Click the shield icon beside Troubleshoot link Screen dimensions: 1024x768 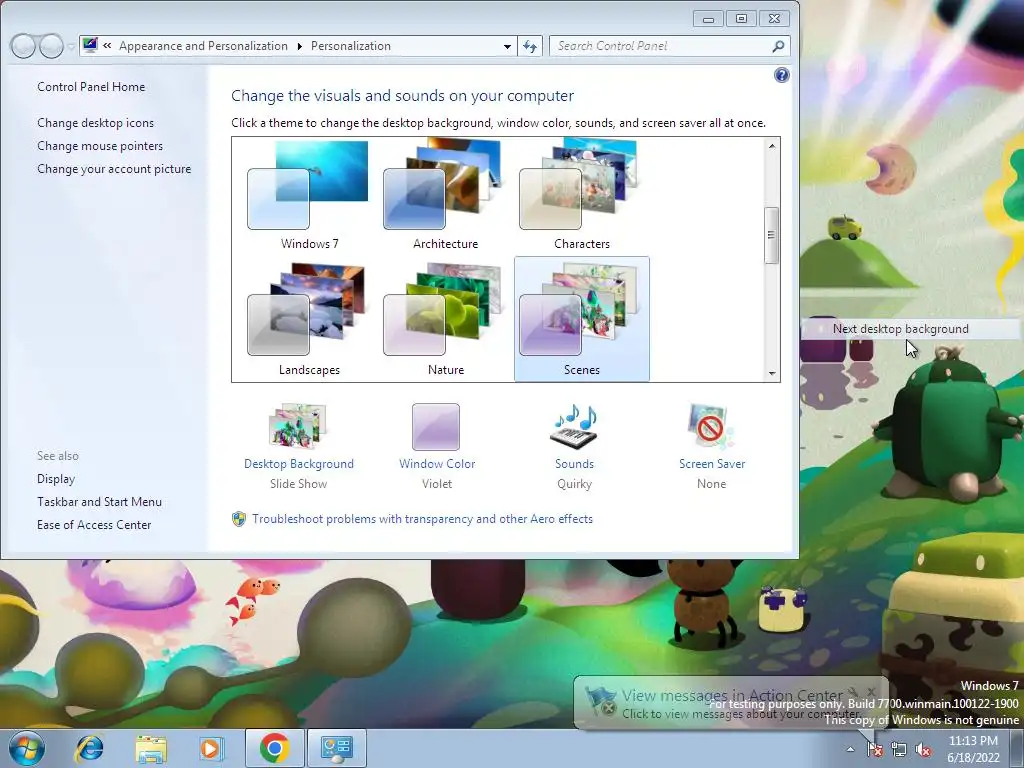239,519
